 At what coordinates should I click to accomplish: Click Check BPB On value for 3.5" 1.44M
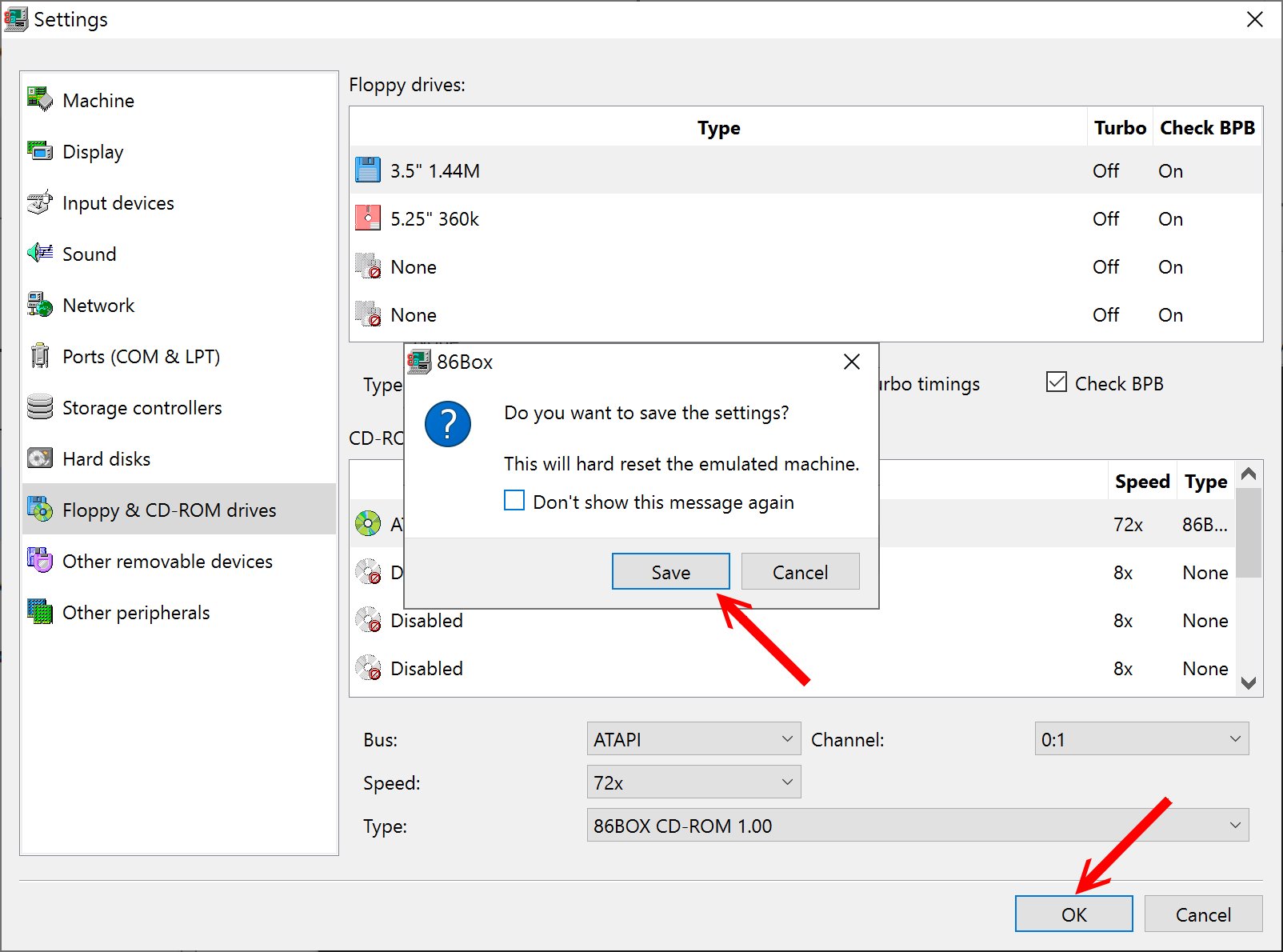pos(1170,170)
